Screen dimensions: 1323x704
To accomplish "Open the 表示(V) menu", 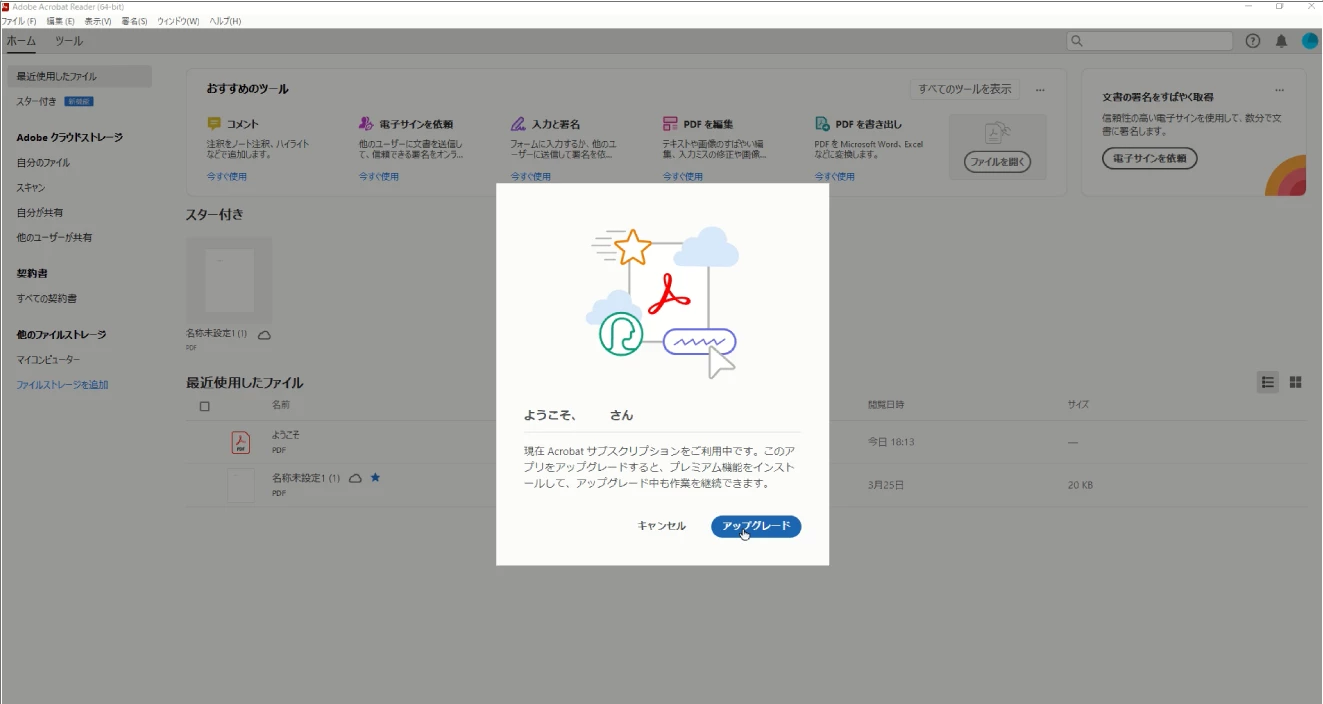I will tap(98, 21).
